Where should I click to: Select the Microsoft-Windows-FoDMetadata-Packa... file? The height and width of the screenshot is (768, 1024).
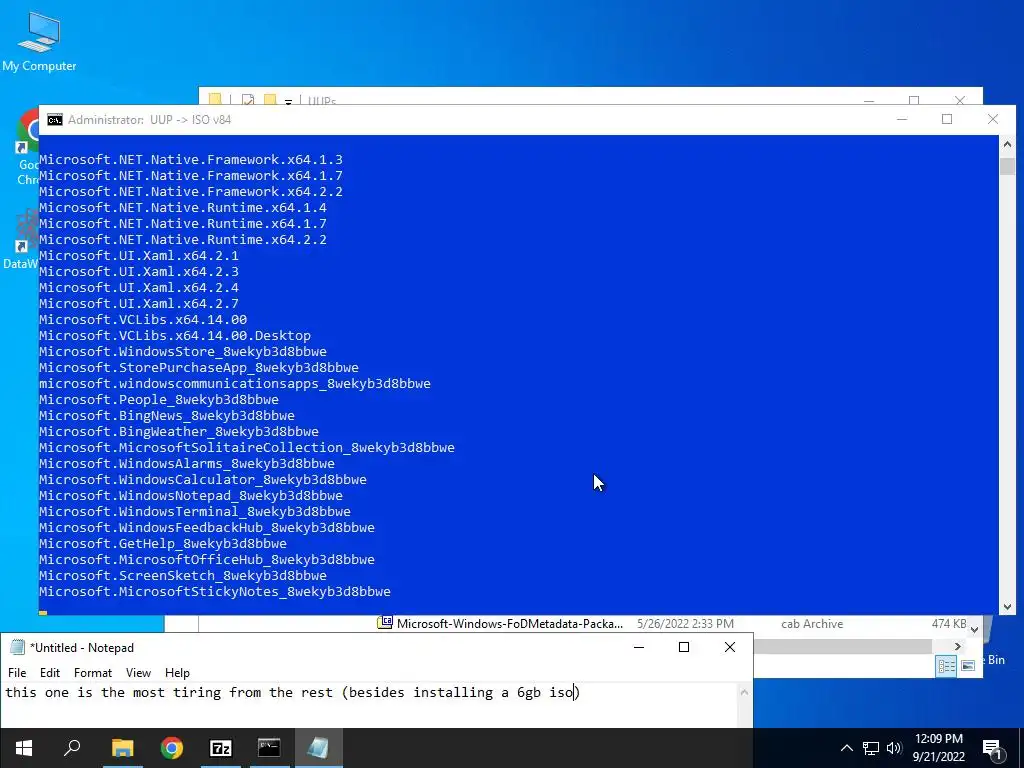click(509, 624)
